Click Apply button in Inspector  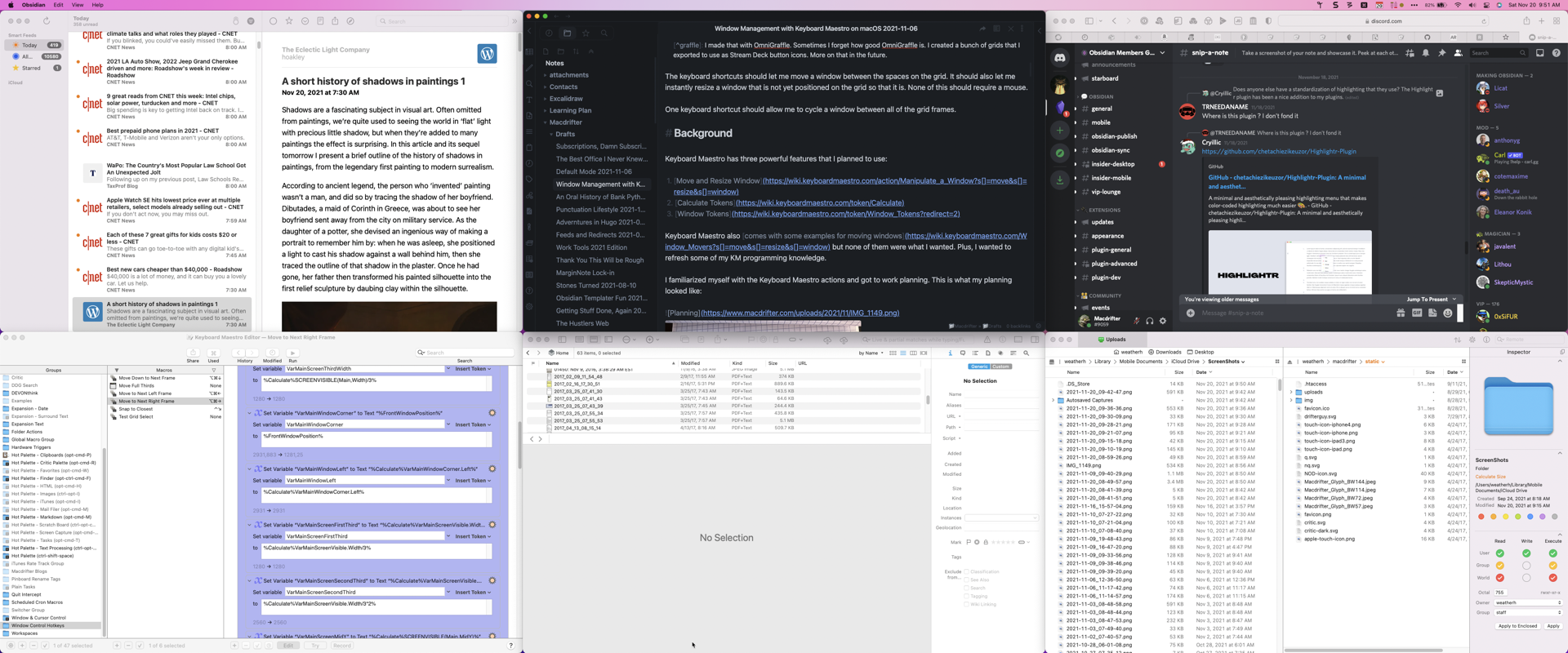pos(1552,626)
